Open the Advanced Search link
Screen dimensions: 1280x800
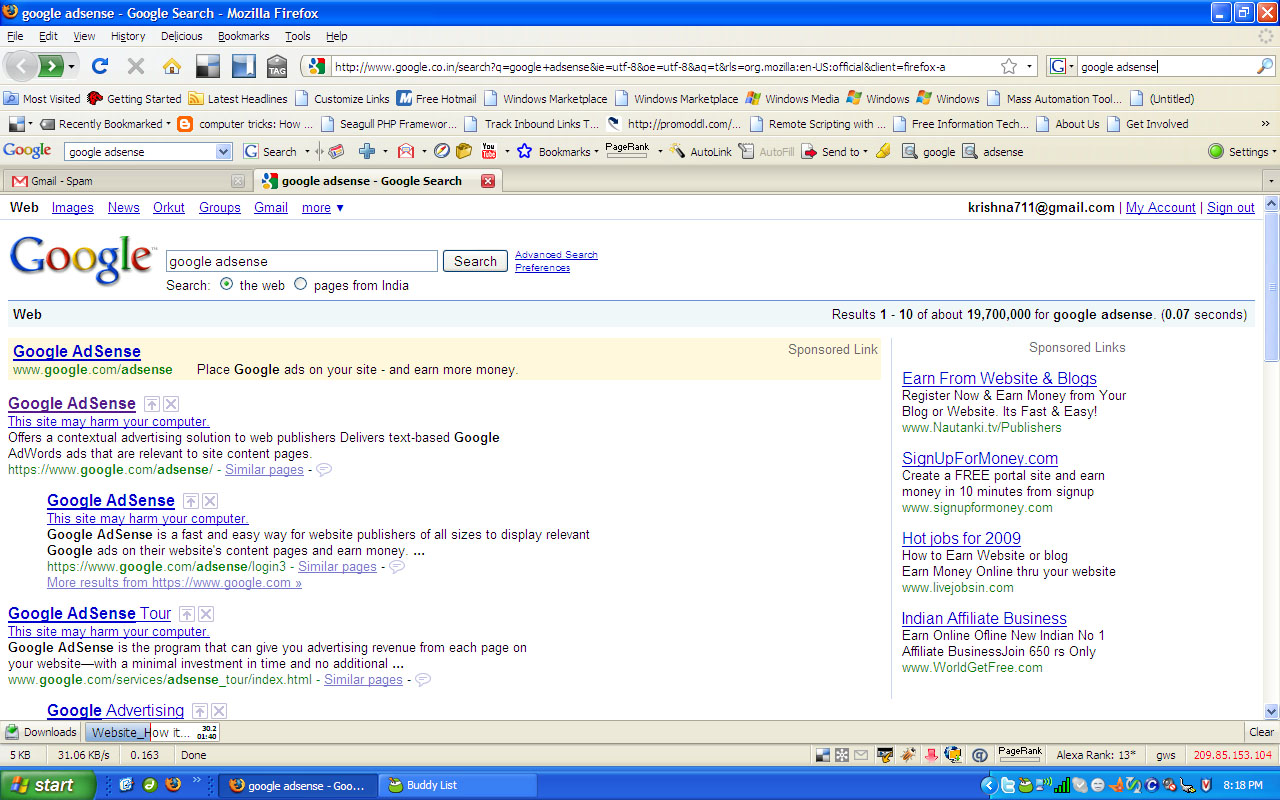coord(556,255)
